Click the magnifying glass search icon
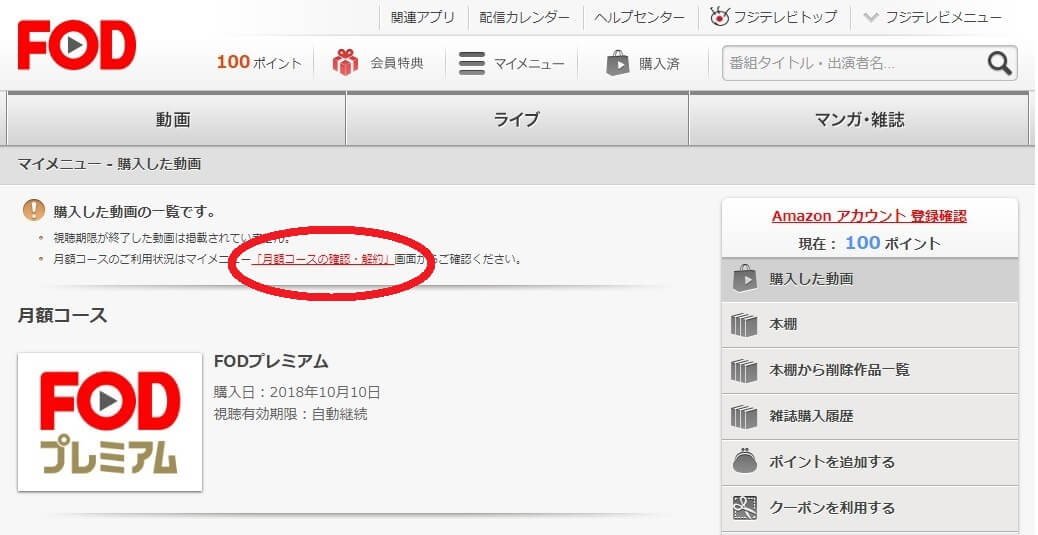 [999, 64]
